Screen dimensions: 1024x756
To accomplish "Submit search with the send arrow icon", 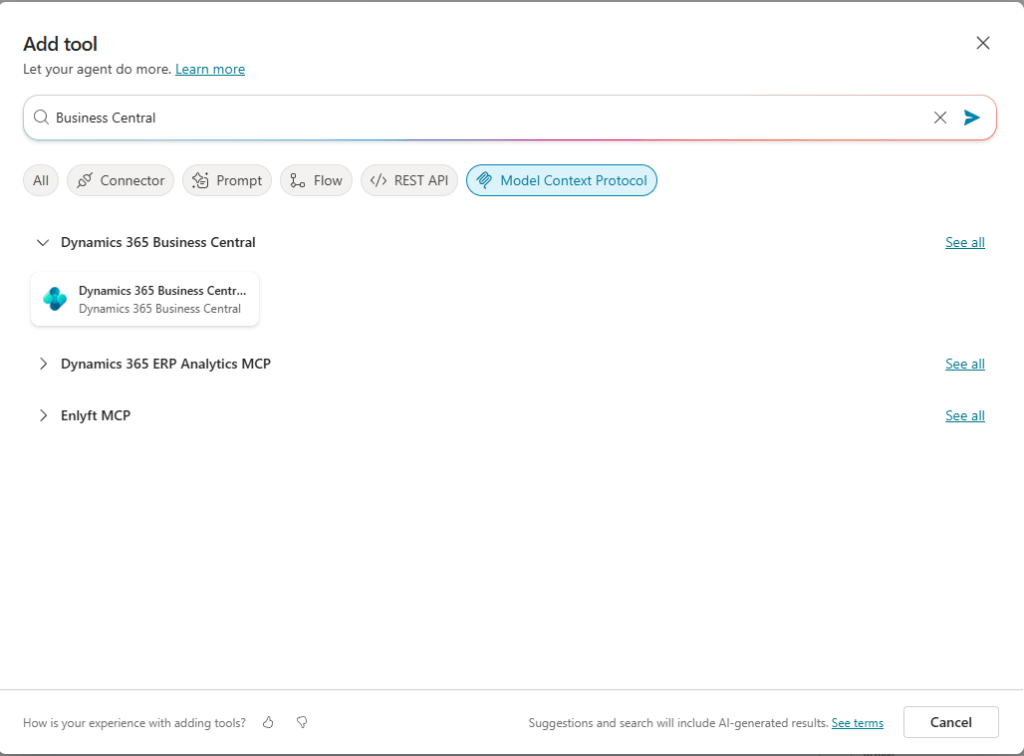I will (x=971, y=118).
